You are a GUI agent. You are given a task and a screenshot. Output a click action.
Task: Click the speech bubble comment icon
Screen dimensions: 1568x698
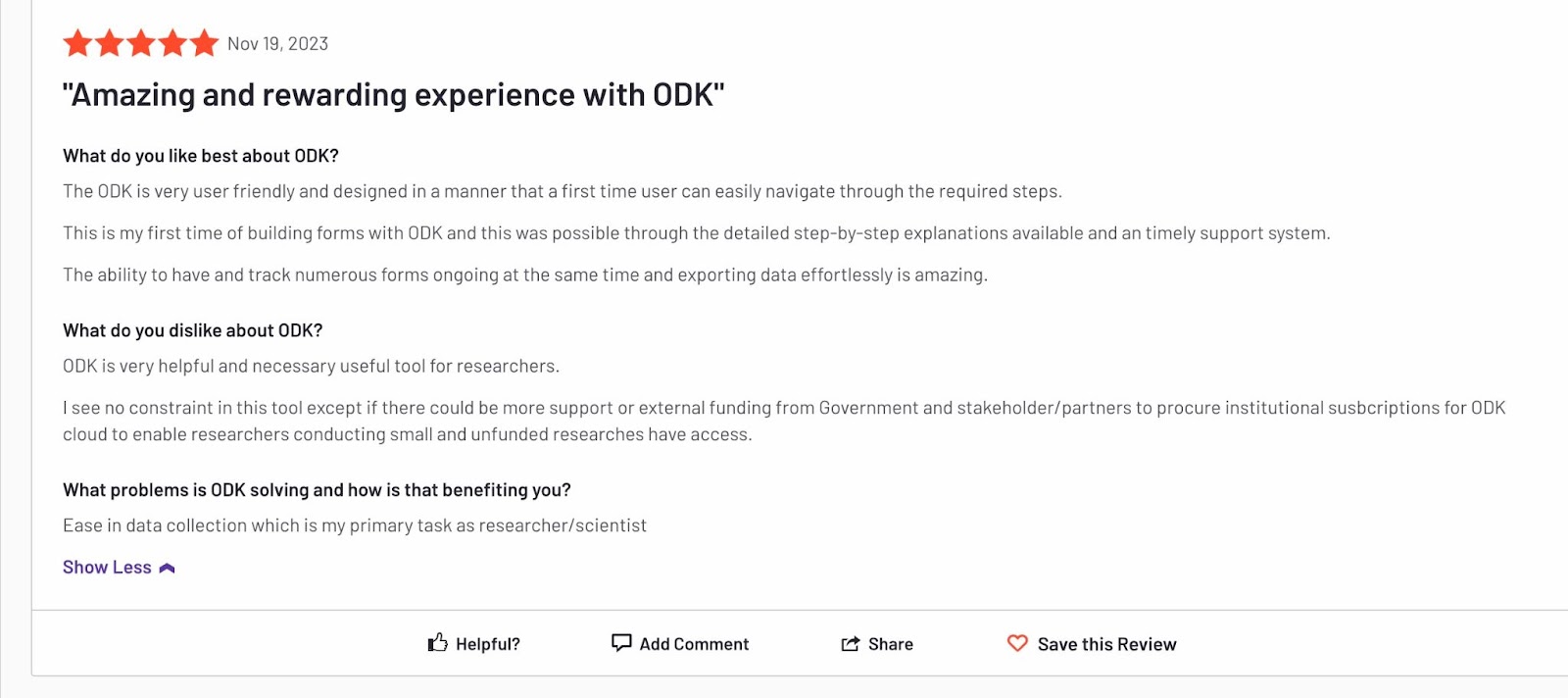point(621,642)
